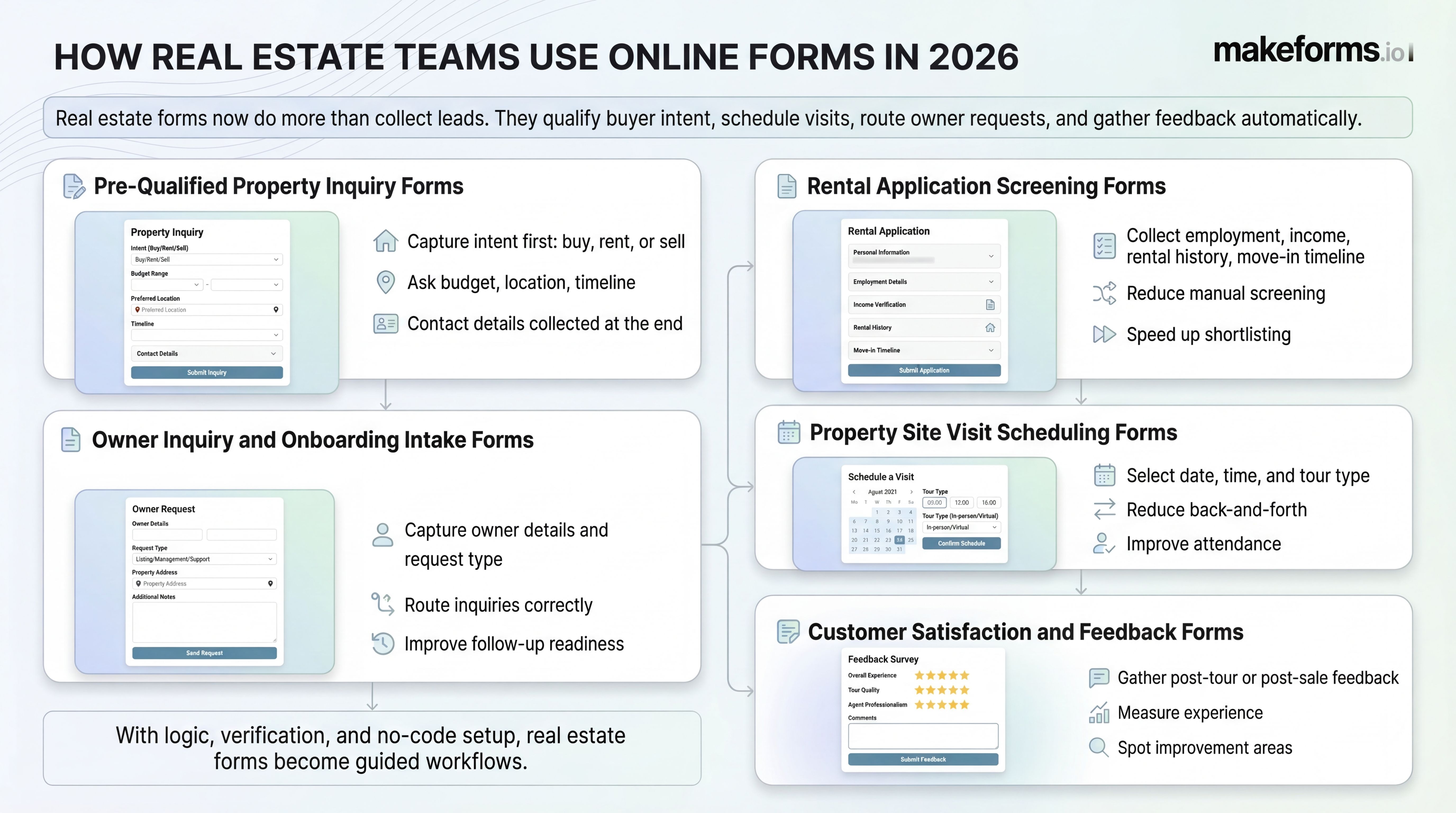Open the Request Type dropdown
The height and width of the screenshot is (813, 1456).
[x=204, y=559]
